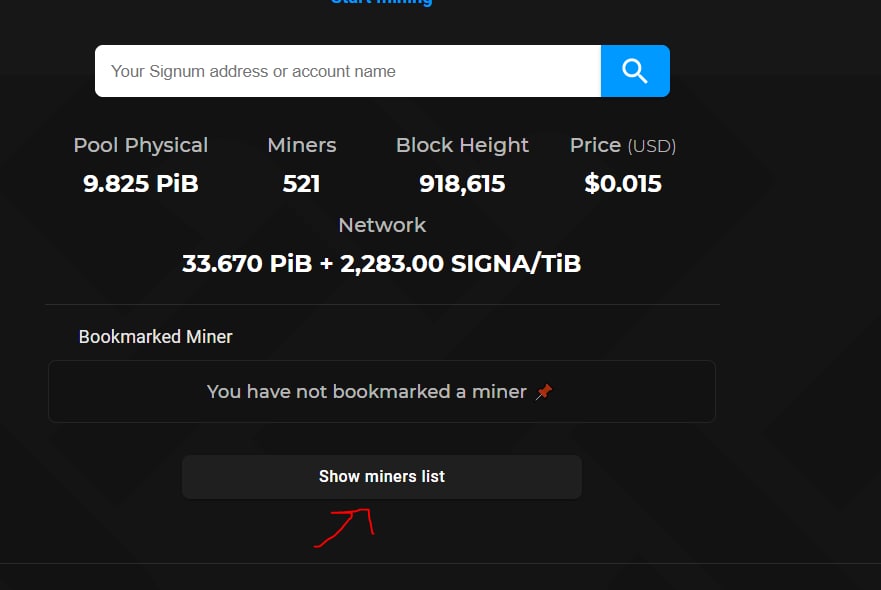Click the 'You have not bookmarked a miner' message

(x=366, y=392)
